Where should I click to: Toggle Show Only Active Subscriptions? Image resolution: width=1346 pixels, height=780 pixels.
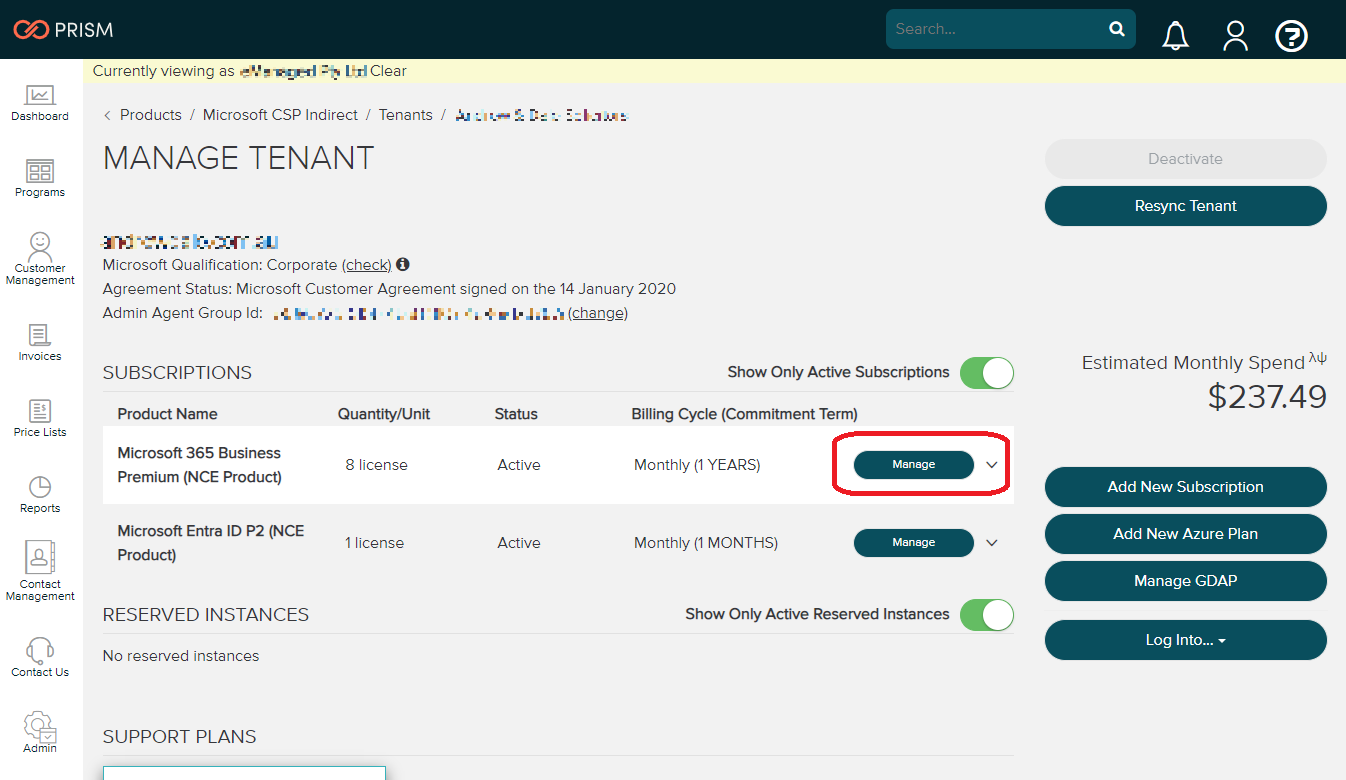[x=986, y=373]
